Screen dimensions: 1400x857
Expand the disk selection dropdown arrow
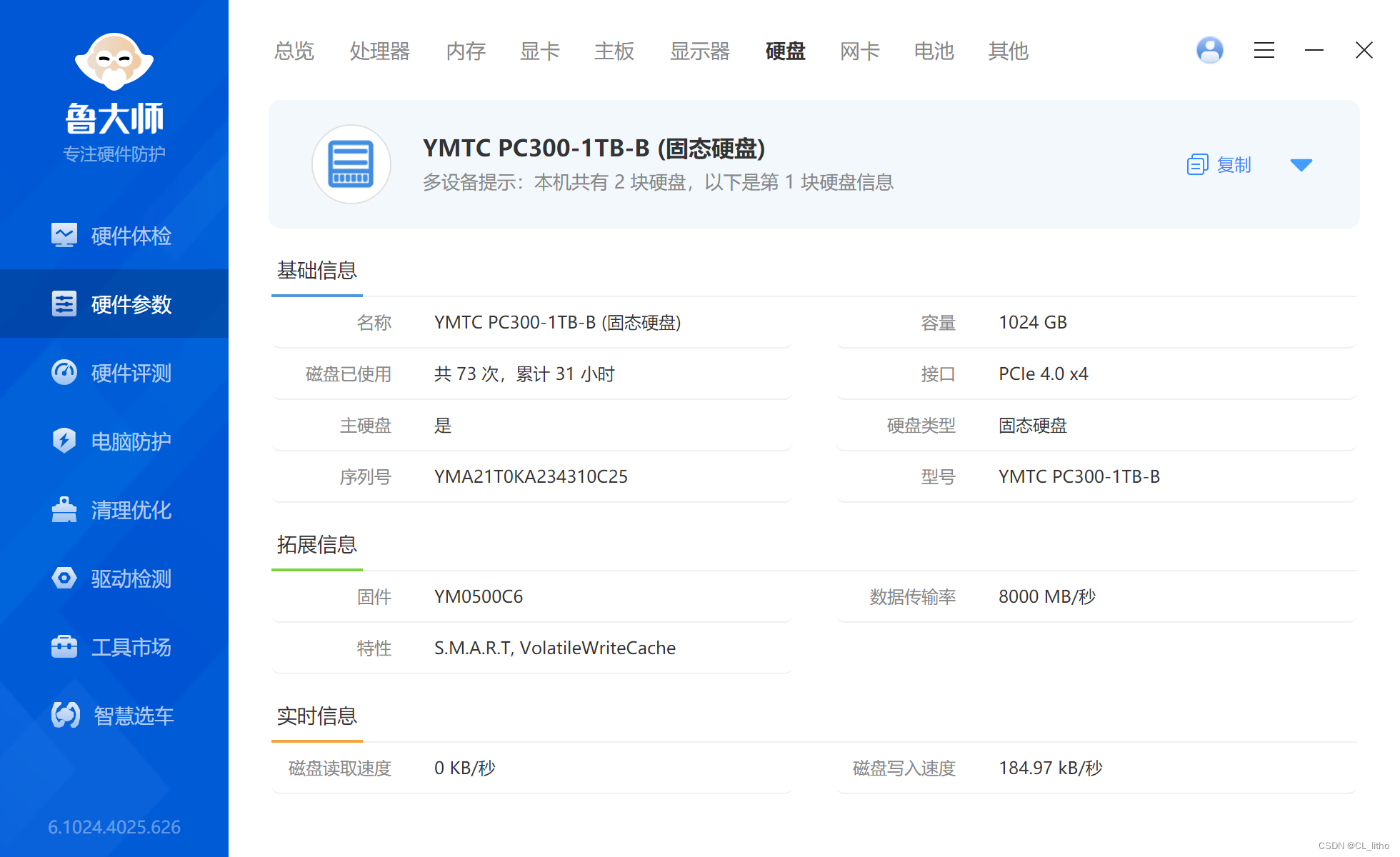[x=1301, y=165]
